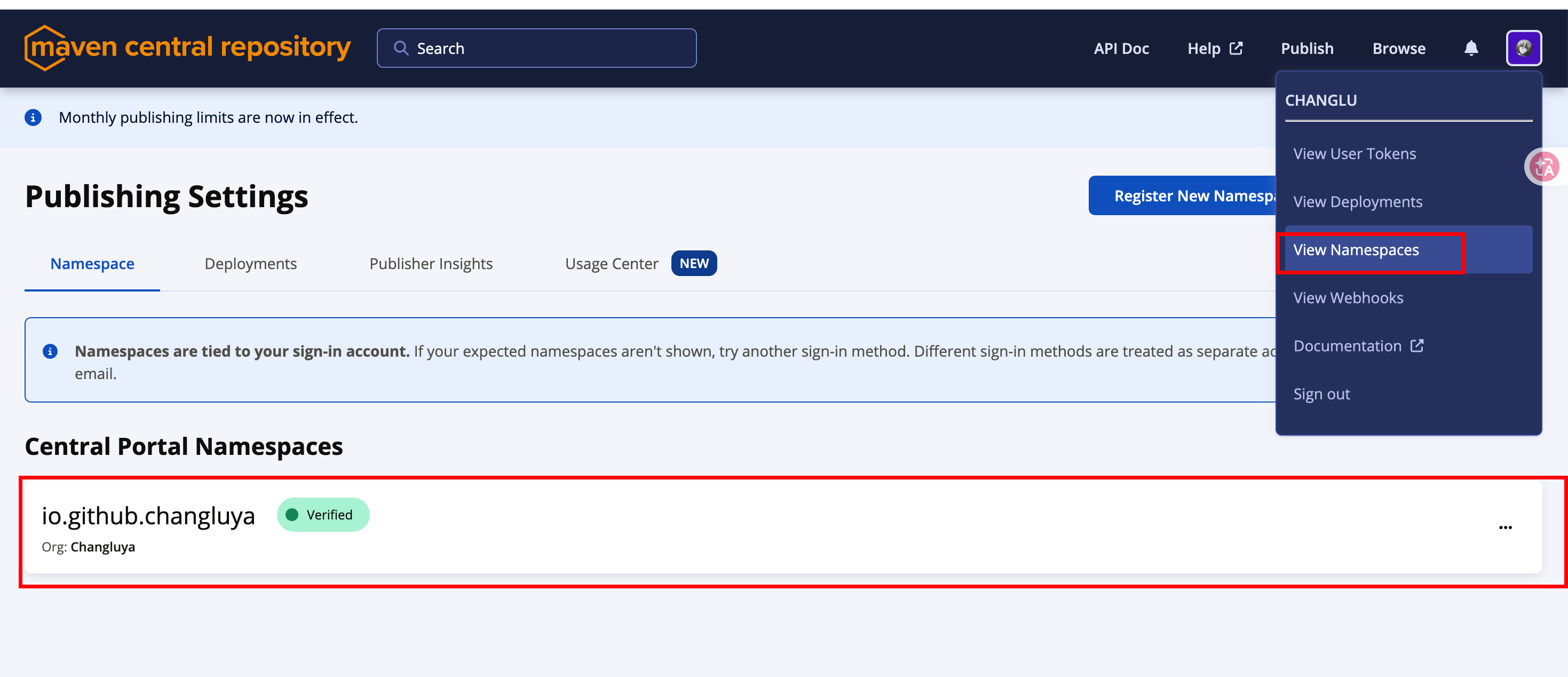1568x677 pixels.
Task: Click the Verified status badge
Action: tap(322, 515)
